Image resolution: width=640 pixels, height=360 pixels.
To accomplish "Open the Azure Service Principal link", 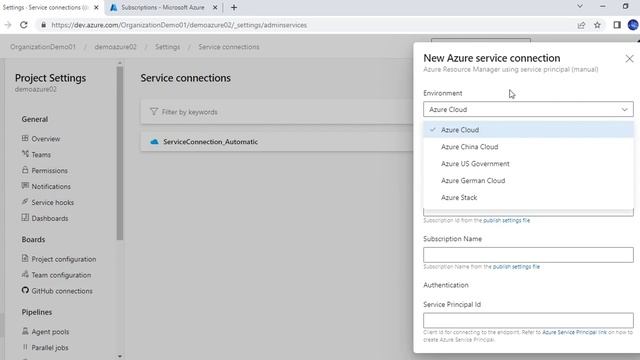I will pos(574,332).
